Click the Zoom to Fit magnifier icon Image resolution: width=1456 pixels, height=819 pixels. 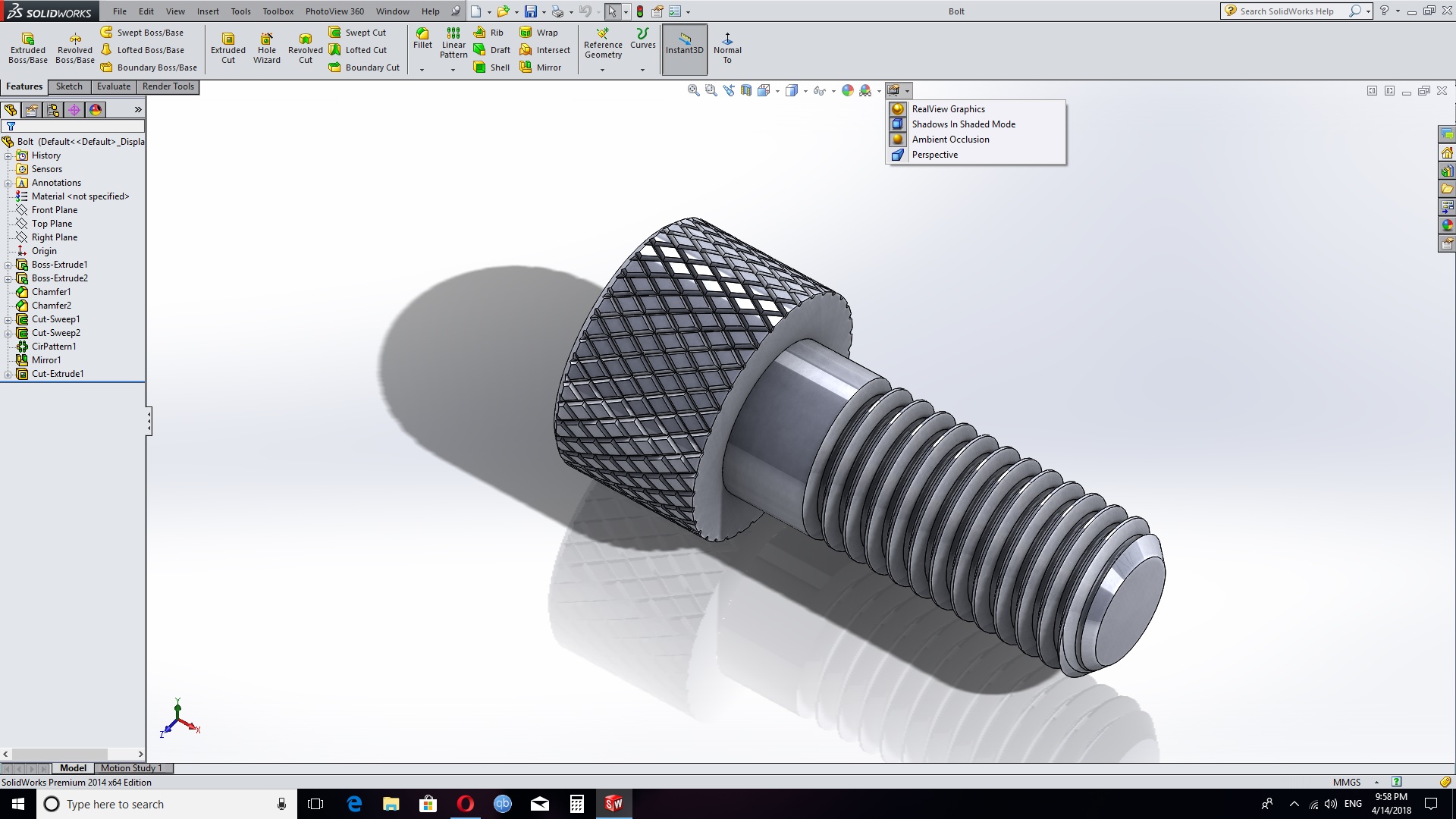[x=693, y=90]
